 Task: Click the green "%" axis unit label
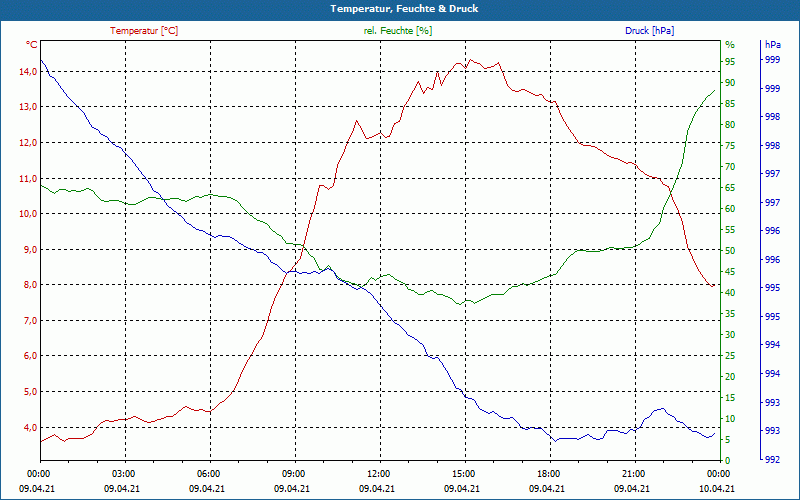point(730,45)
